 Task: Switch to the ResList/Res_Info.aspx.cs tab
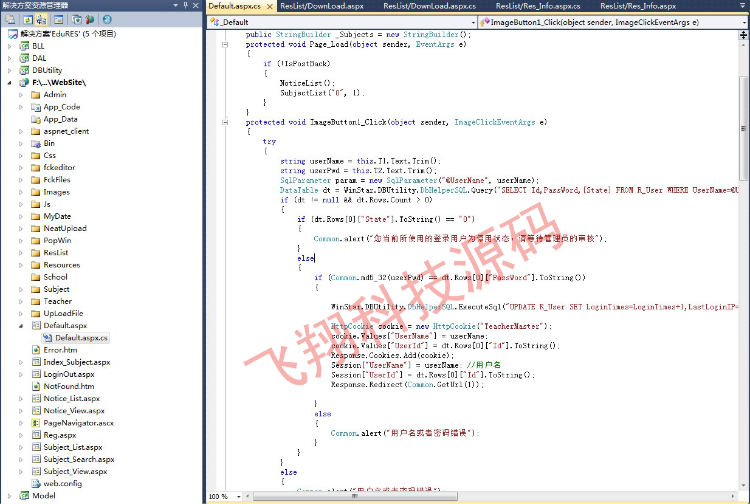[x=538, y=6]
